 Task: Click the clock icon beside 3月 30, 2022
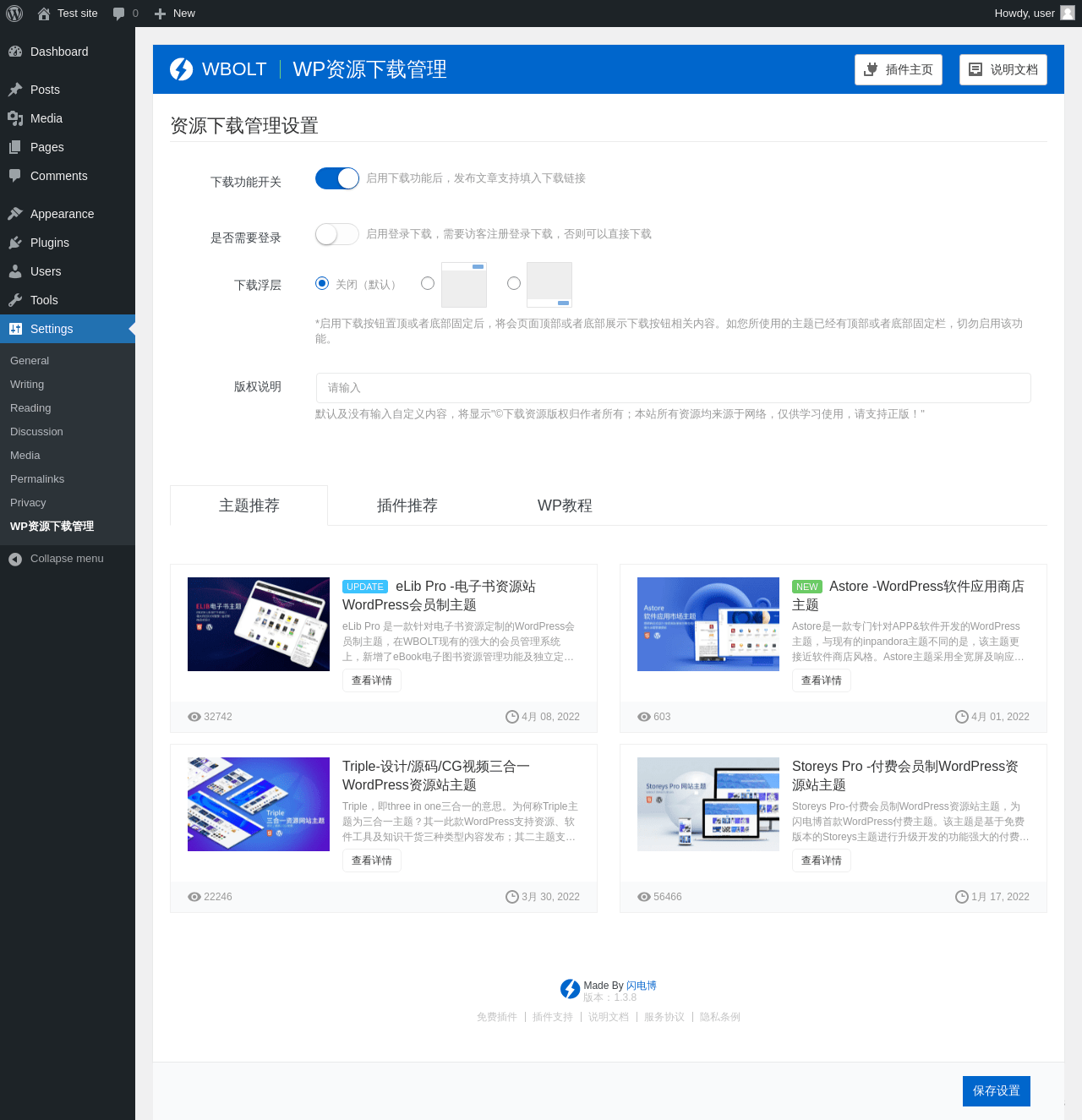pos(512,897)
